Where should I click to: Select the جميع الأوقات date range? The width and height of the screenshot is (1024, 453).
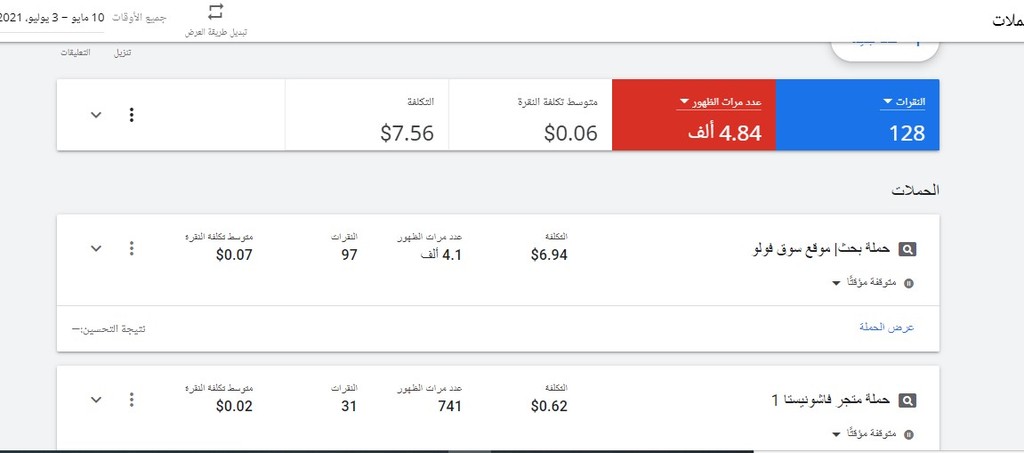[139, 17]
